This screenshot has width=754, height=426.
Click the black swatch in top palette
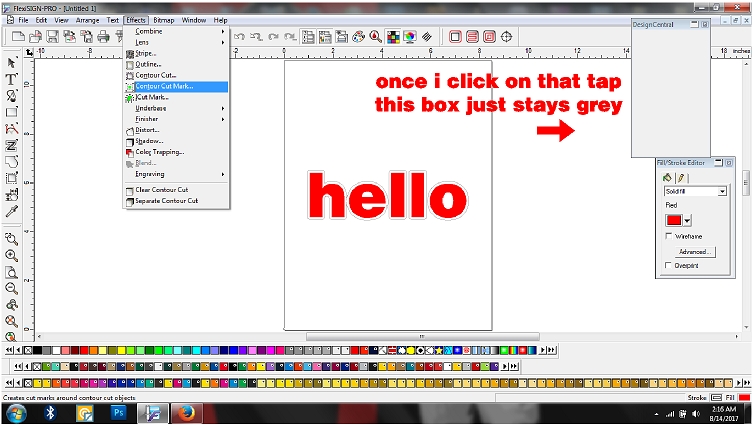[x=38, y=350]
